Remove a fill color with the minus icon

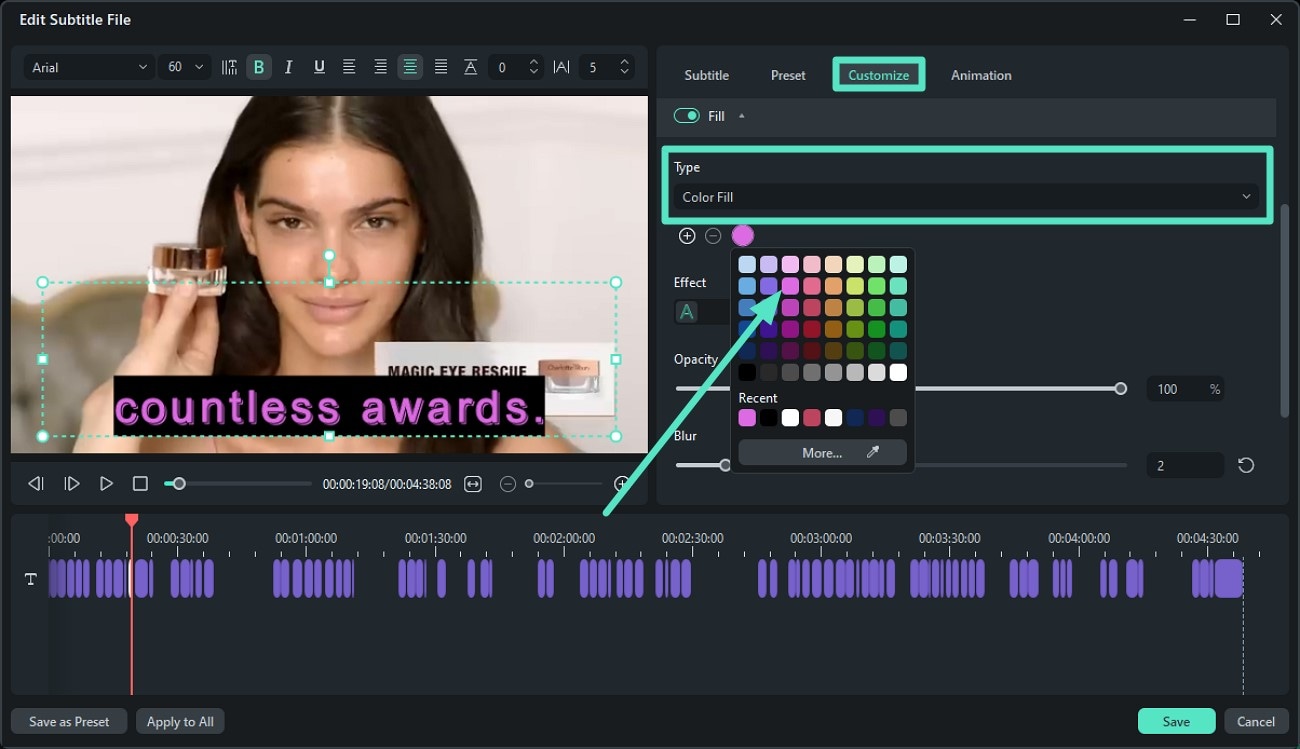[713, 236]
